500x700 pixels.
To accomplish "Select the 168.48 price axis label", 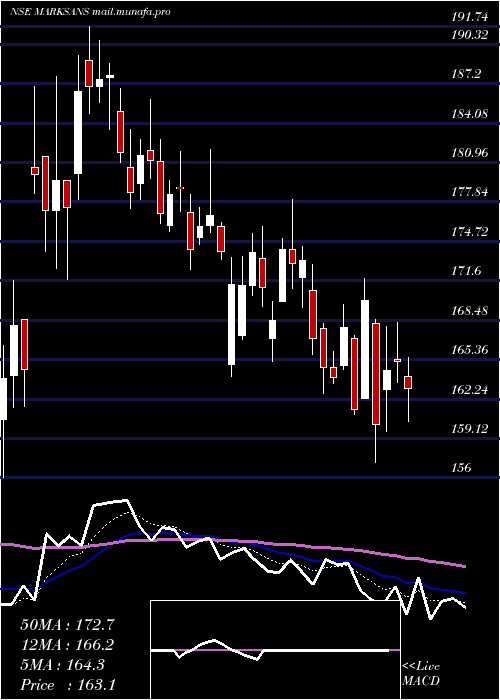I will (470, 311).
